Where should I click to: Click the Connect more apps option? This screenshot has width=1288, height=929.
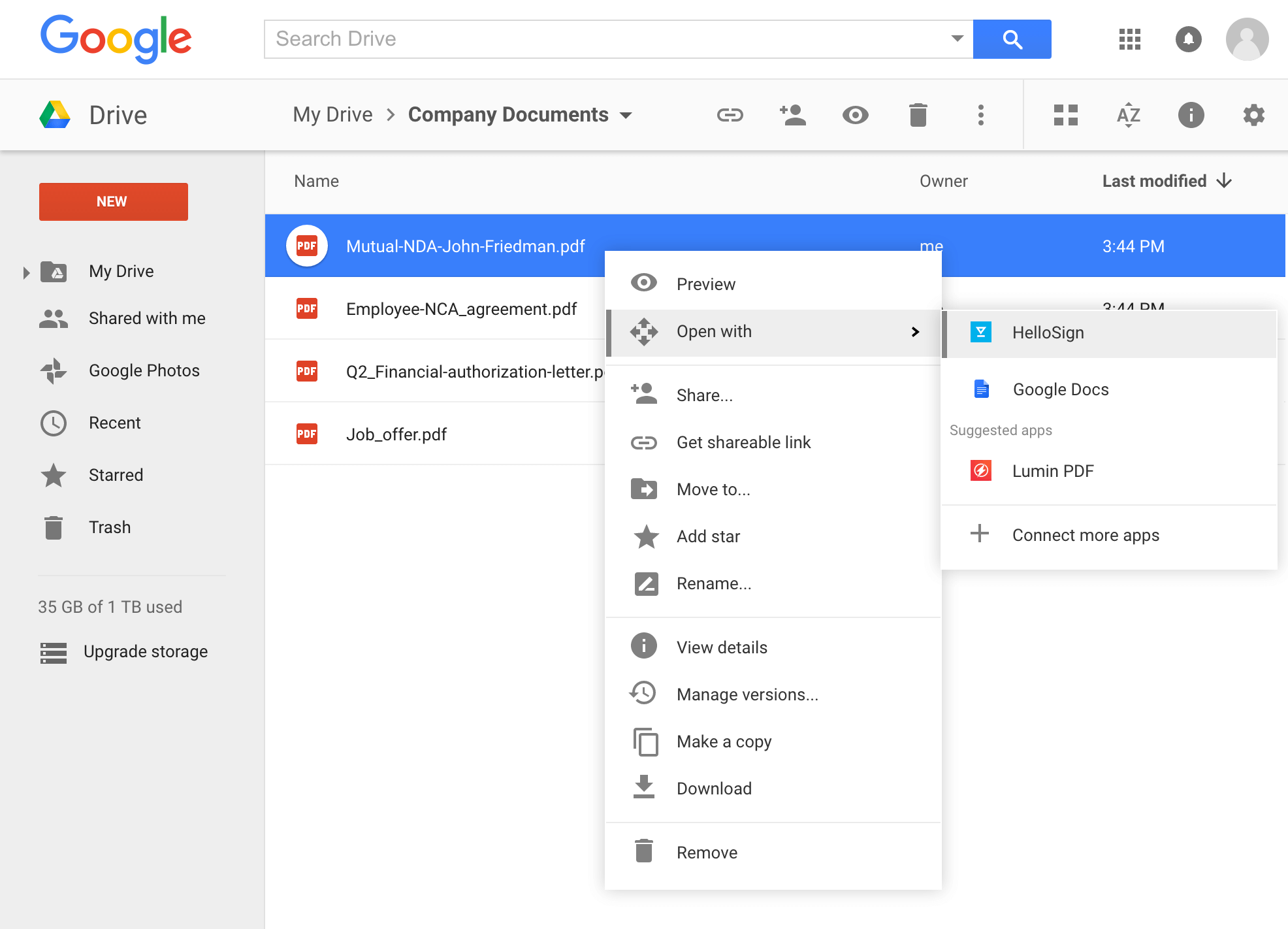pyautogui.click(x=1086, y=535)
